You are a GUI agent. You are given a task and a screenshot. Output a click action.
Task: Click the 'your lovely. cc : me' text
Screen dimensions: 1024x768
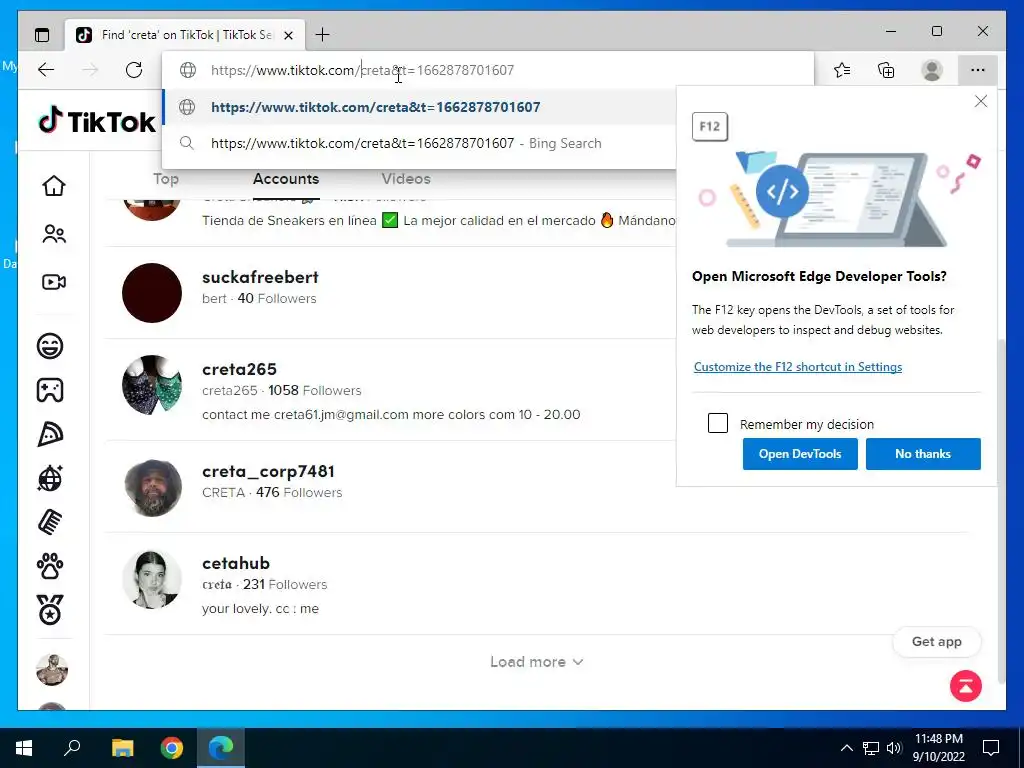coord(261,609)
